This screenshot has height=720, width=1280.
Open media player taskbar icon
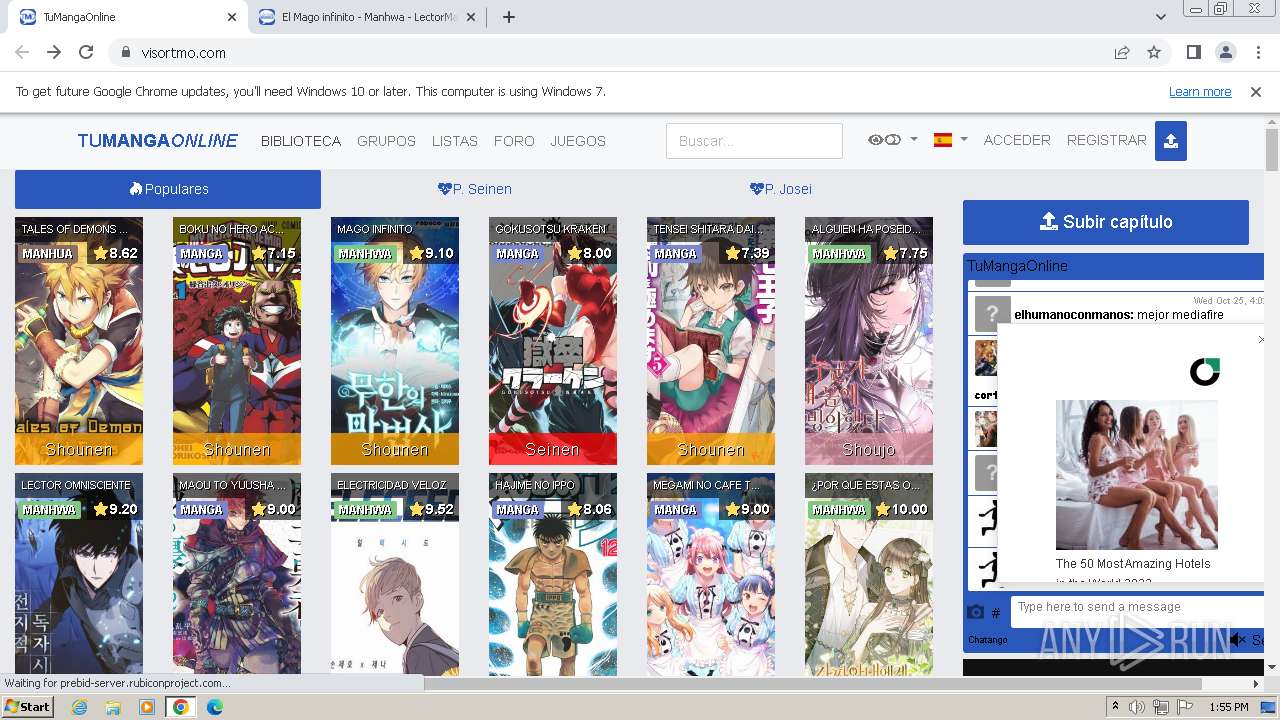tap(147, 707)
